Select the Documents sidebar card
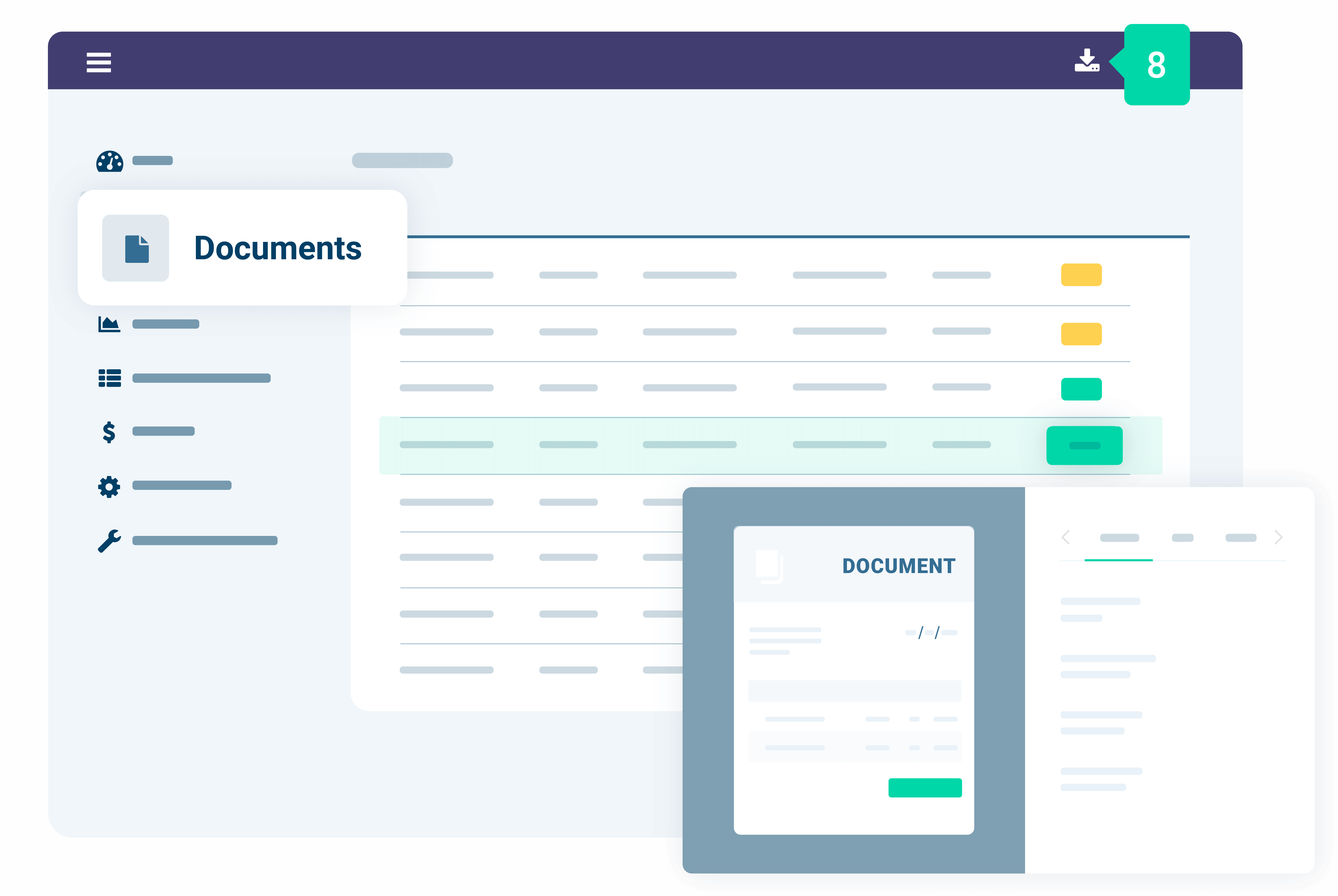 pos(242,247)
